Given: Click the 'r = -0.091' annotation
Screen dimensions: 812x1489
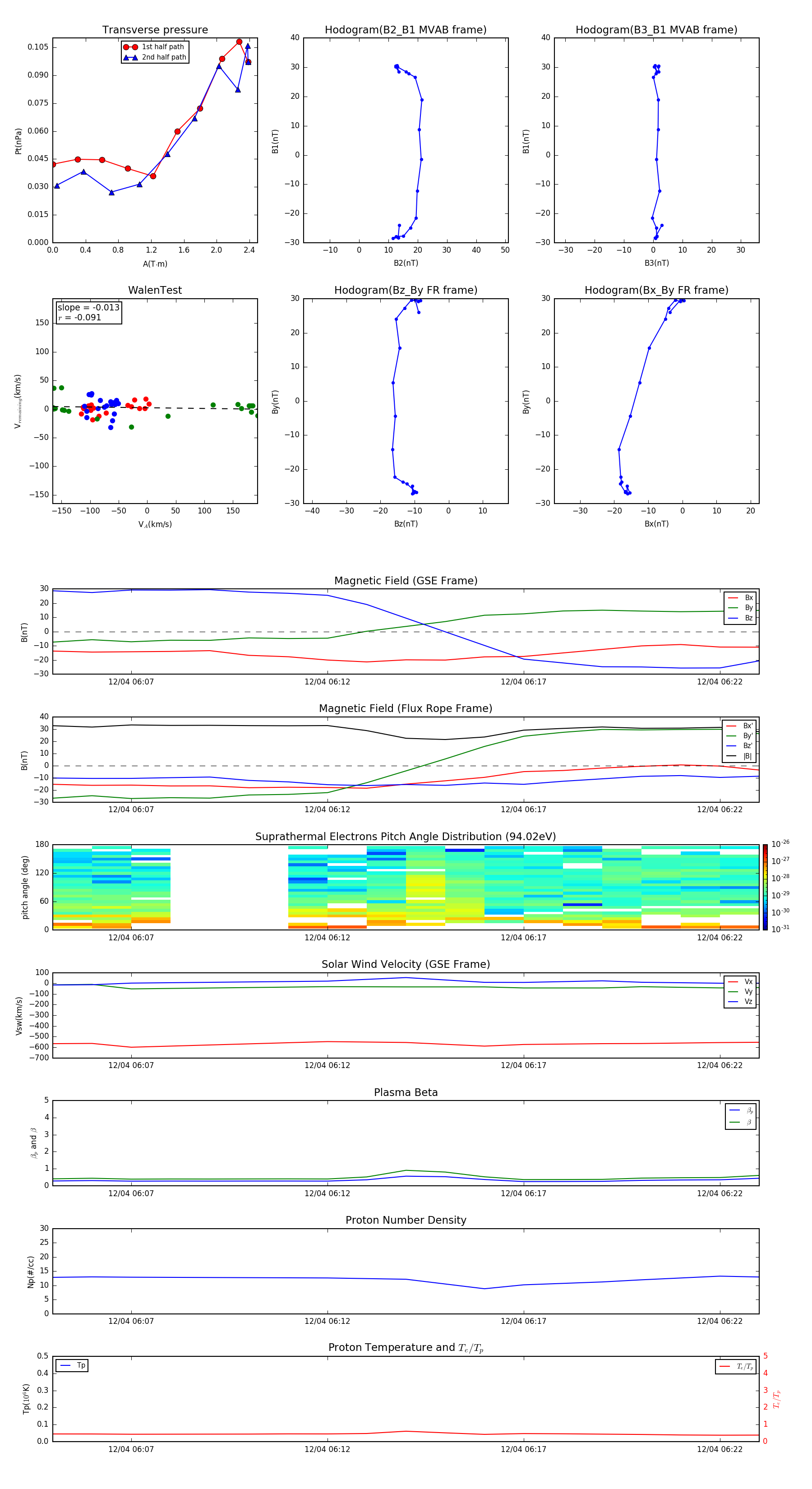Looking at the screenshot, I should click(x=80, y=317).
